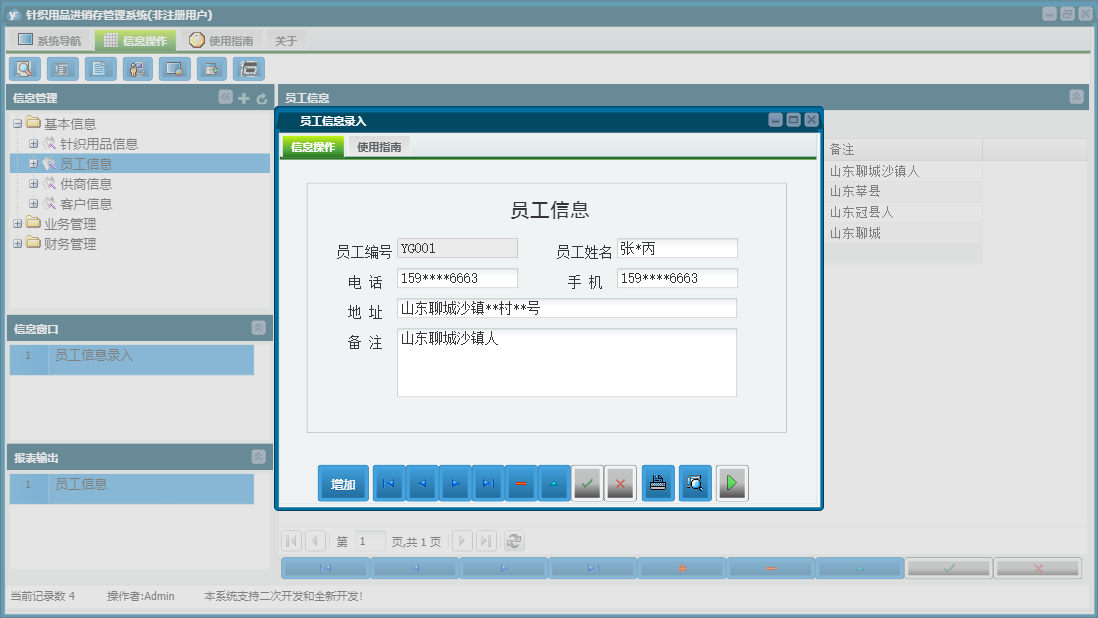This screenshot has height=618, width=1098.
Task: Click red X cancel in bottom bar
Action: (x=1038, y=568)
